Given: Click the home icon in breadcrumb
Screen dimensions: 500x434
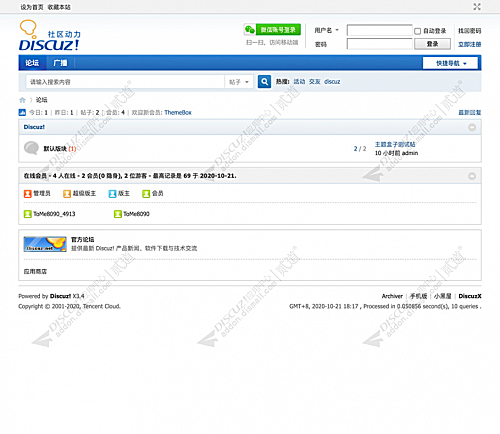Looking at the screenshot, I should pos(22,100).
